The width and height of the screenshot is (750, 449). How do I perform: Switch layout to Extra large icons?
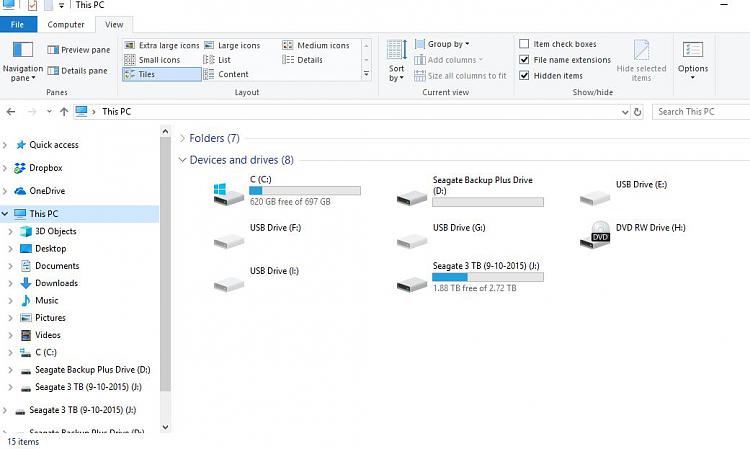point(162,45)
